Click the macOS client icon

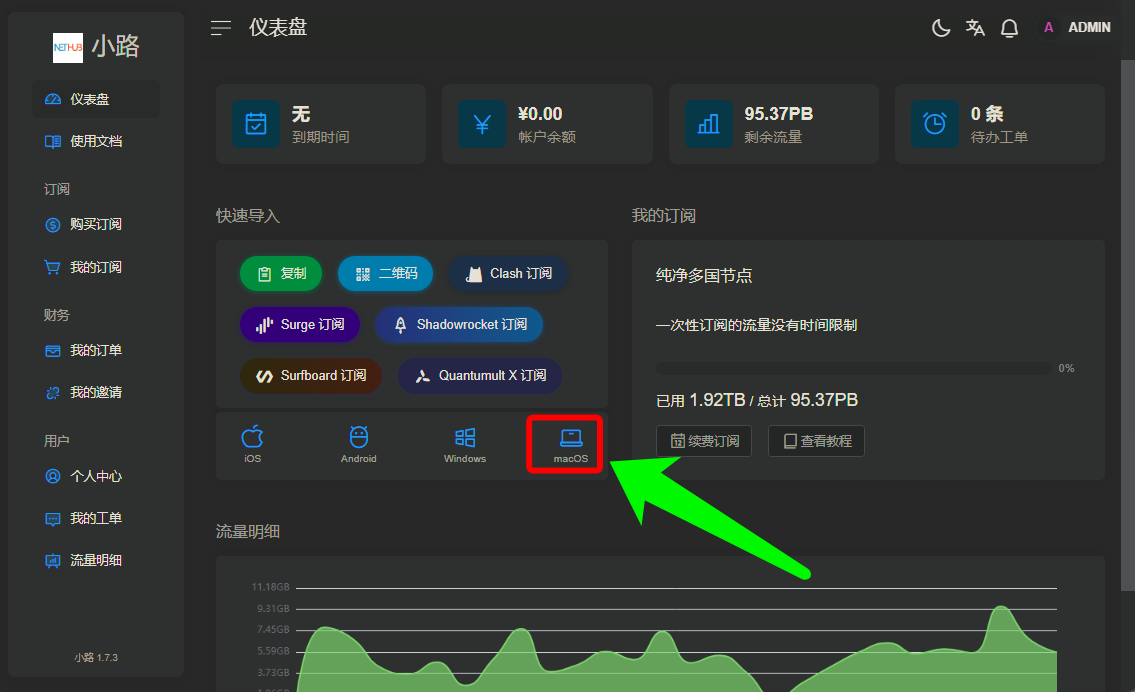tap(571, 444)
